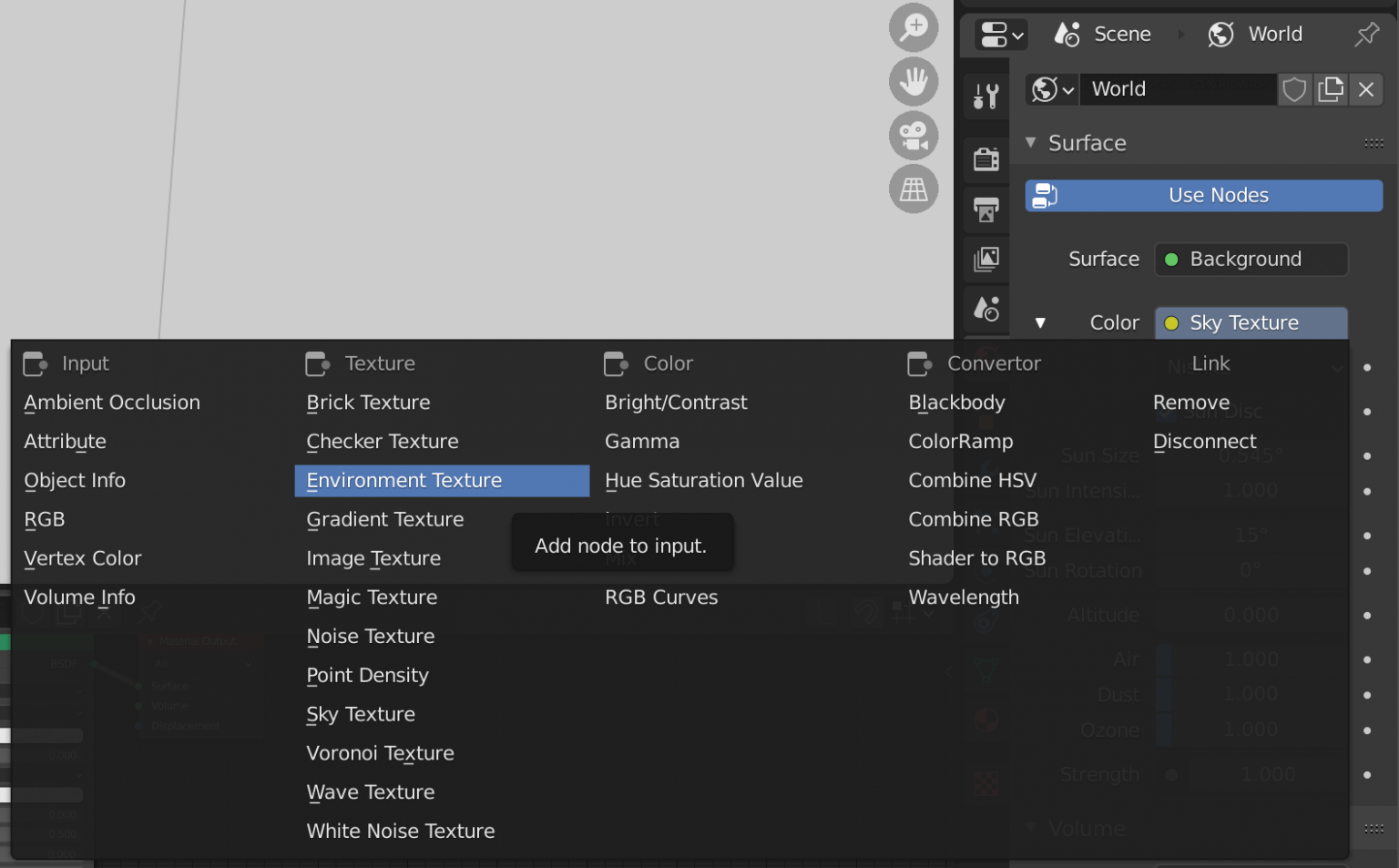The height and width of the screenshot is (868, 1399).
Task: Select Environment Texture from the menu
Action: click(x=404, y=481)
